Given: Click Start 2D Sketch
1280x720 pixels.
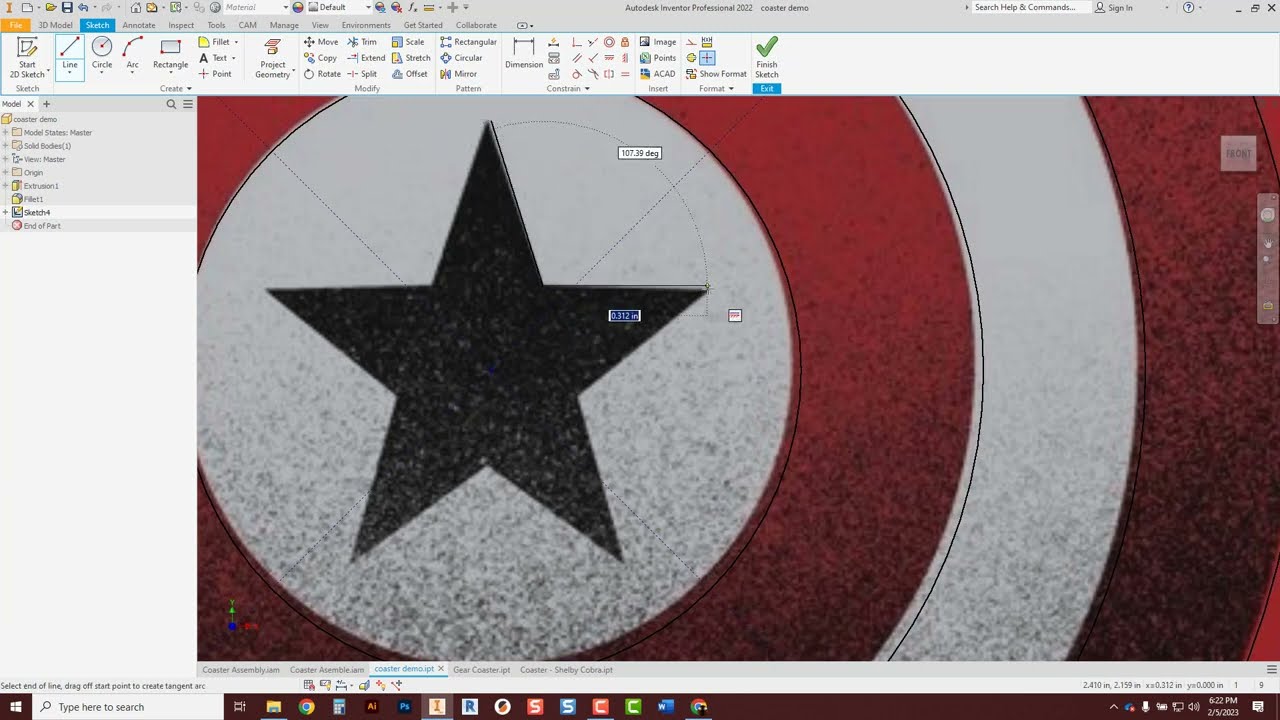Looking at the screenshot, I should [27, 58].
